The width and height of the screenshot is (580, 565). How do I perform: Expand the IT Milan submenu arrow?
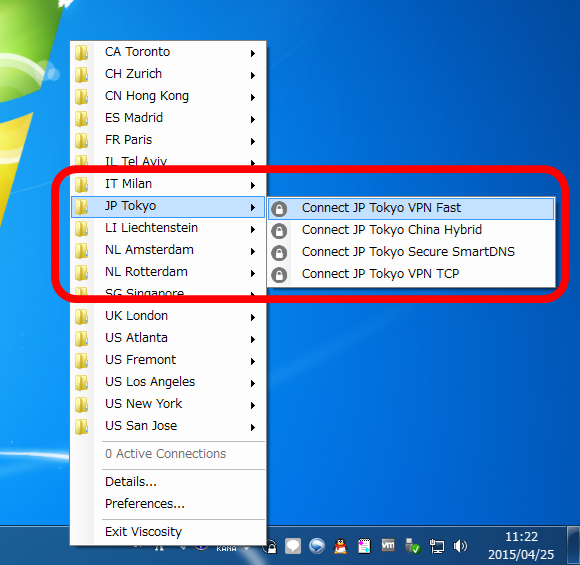coord(253,185)
